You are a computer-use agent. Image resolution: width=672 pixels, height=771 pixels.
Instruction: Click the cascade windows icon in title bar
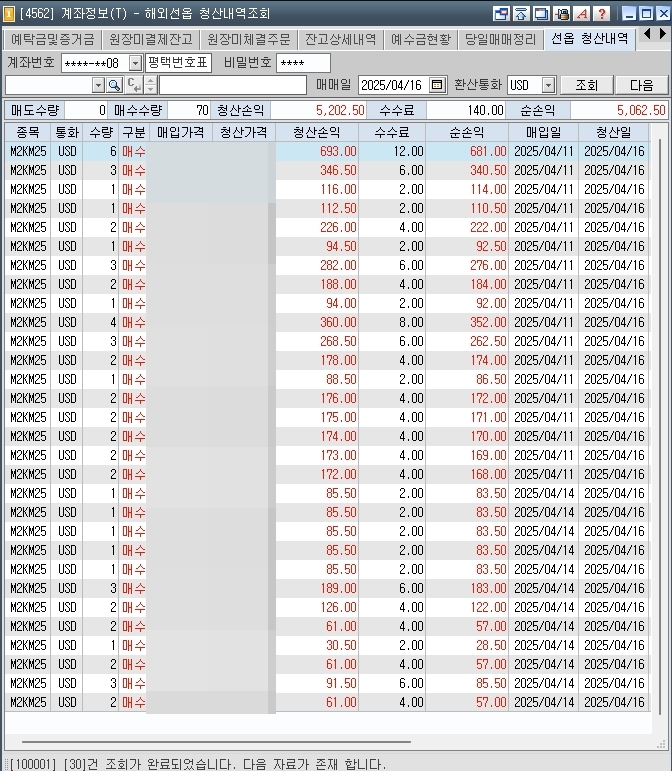(x=541, y=13)
